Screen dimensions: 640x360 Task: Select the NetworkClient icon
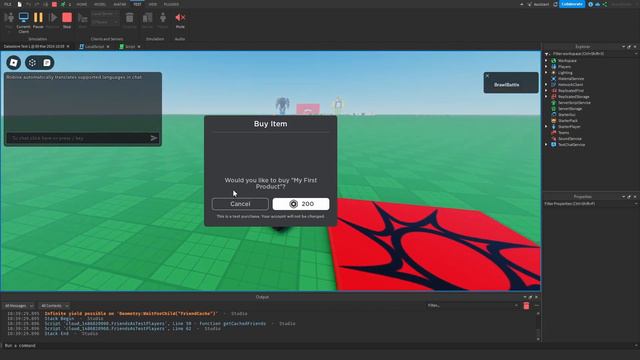[x=554, y=84]
